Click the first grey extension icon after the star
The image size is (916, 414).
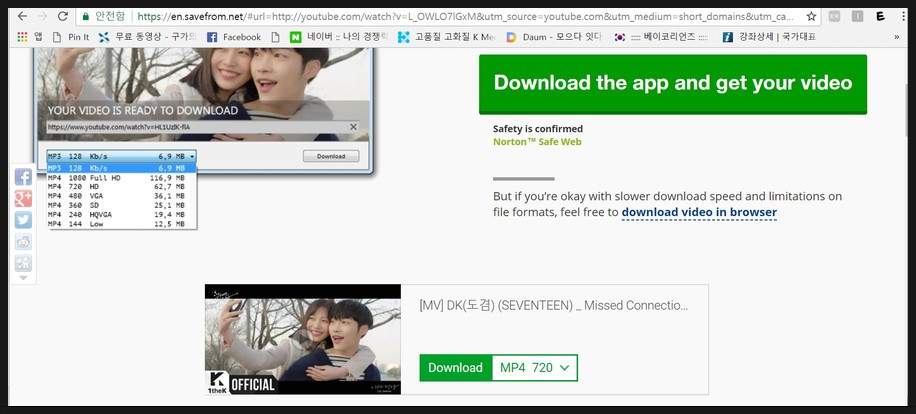click(834, 16)
